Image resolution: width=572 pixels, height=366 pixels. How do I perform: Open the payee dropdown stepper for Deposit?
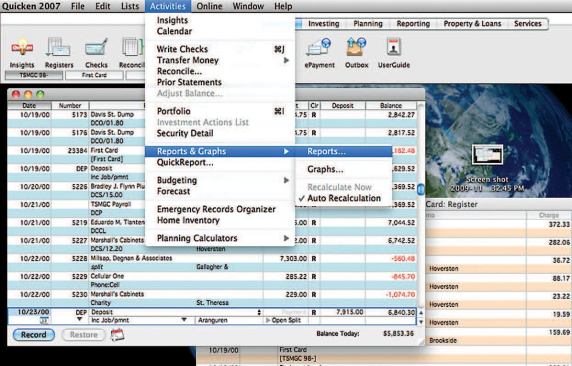click(259, 312)
